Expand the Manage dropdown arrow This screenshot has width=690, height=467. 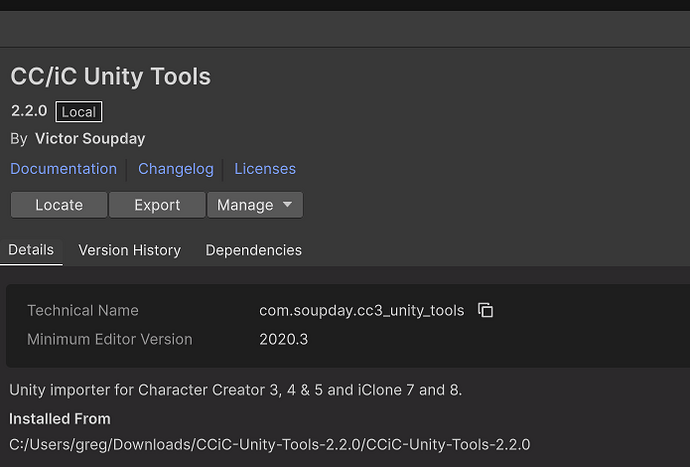[287, 204]
